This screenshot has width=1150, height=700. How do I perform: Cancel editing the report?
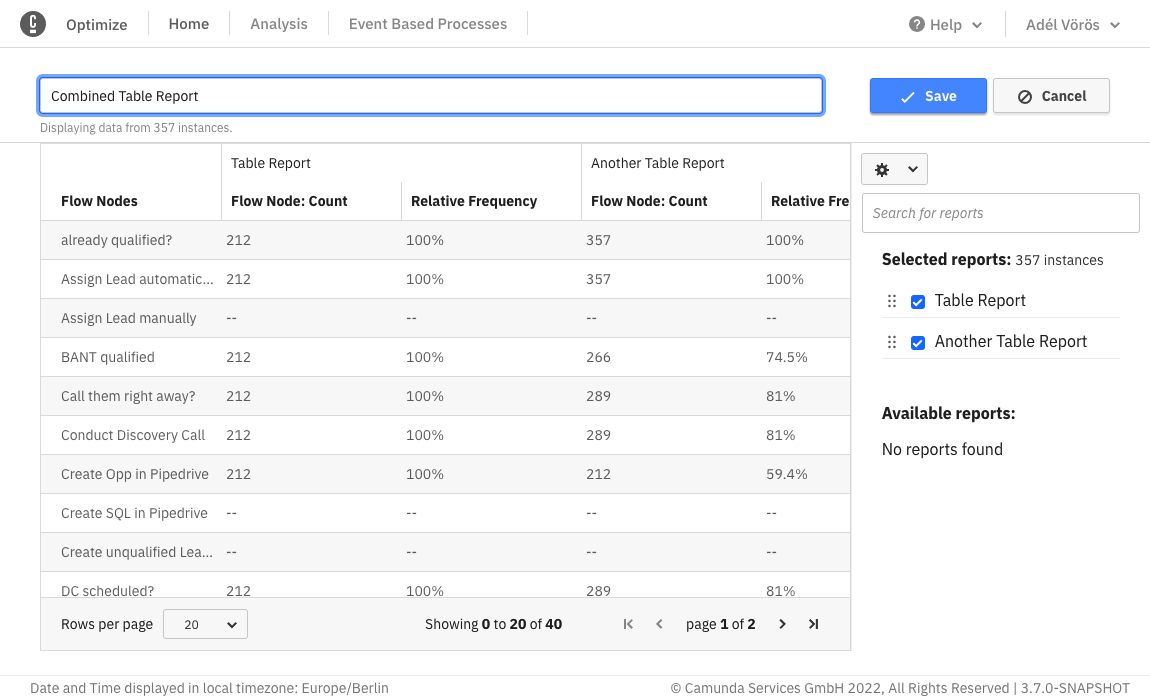coord(1051,96)
